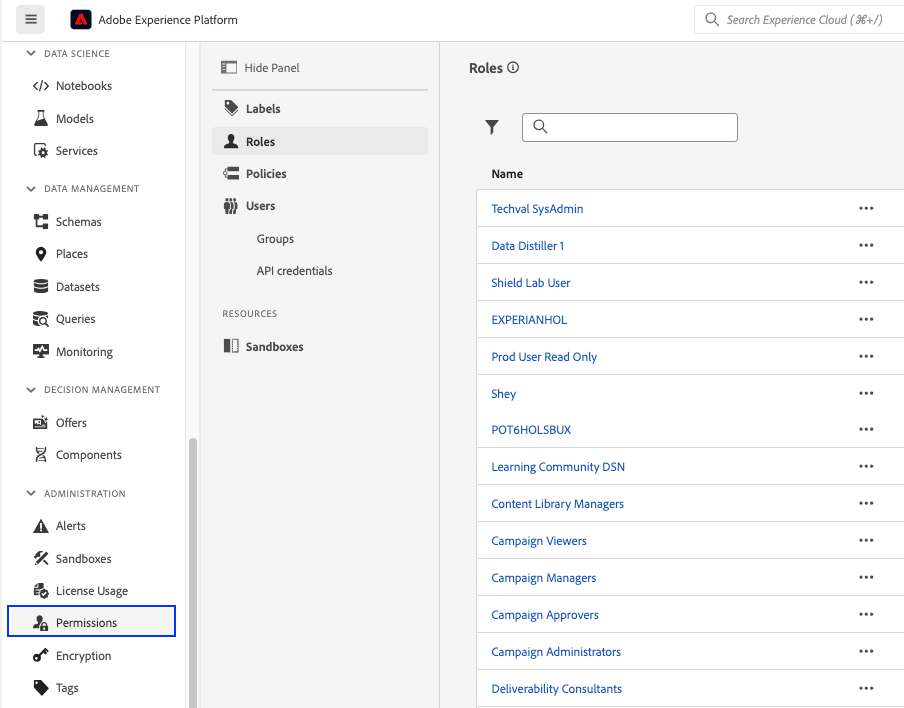Collapse the Data Management section
Image resolution: width=904 pixels, height=708 pixels.
(x=31, y=189)
